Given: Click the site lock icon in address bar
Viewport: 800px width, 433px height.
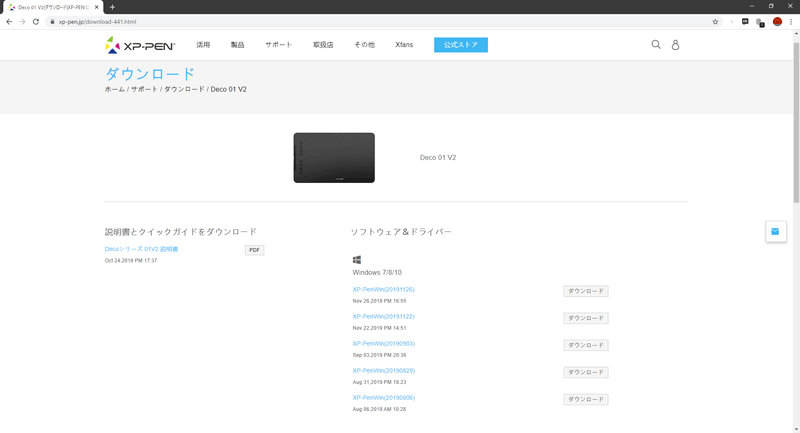Looking at the screenshot, I should tap(52, 22).
